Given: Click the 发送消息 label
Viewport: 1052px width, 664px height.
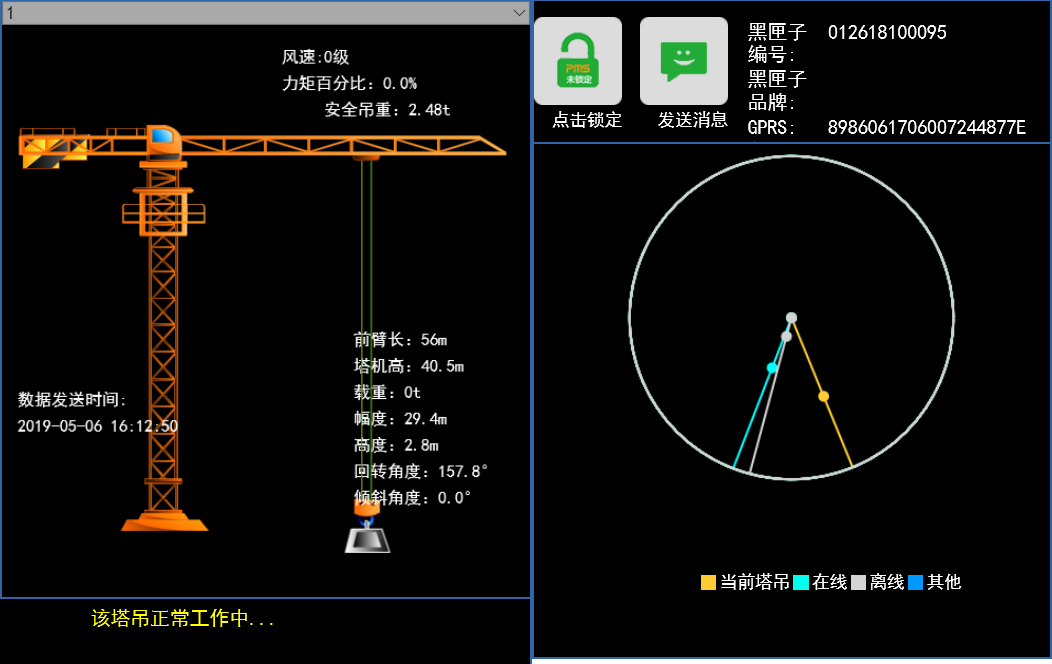Looking at the screenshot, I should (692, 120).
